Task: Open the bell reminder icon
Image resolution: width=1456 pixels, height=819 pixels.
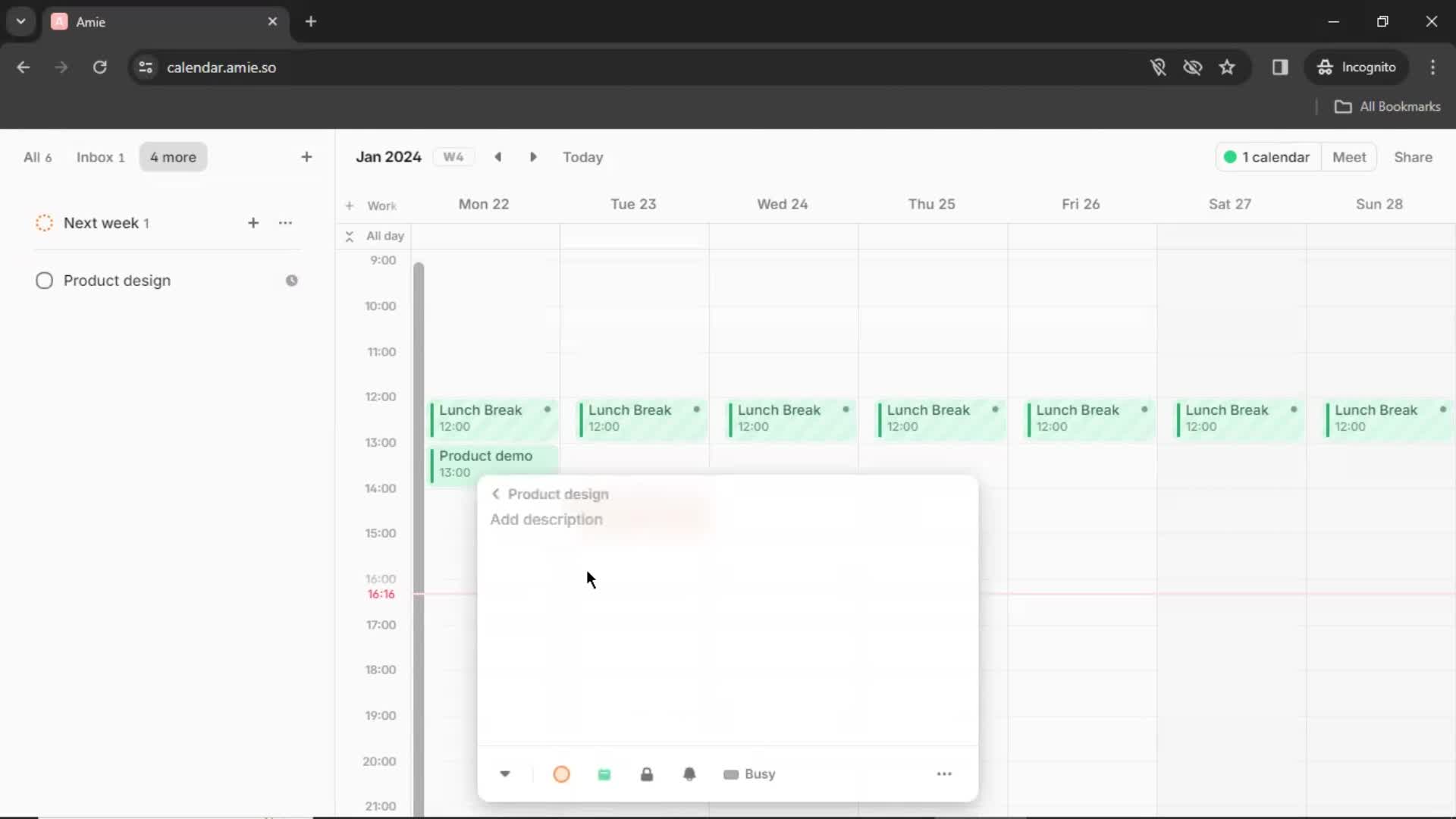Action: pyautogui.click(x=689, y=774)
